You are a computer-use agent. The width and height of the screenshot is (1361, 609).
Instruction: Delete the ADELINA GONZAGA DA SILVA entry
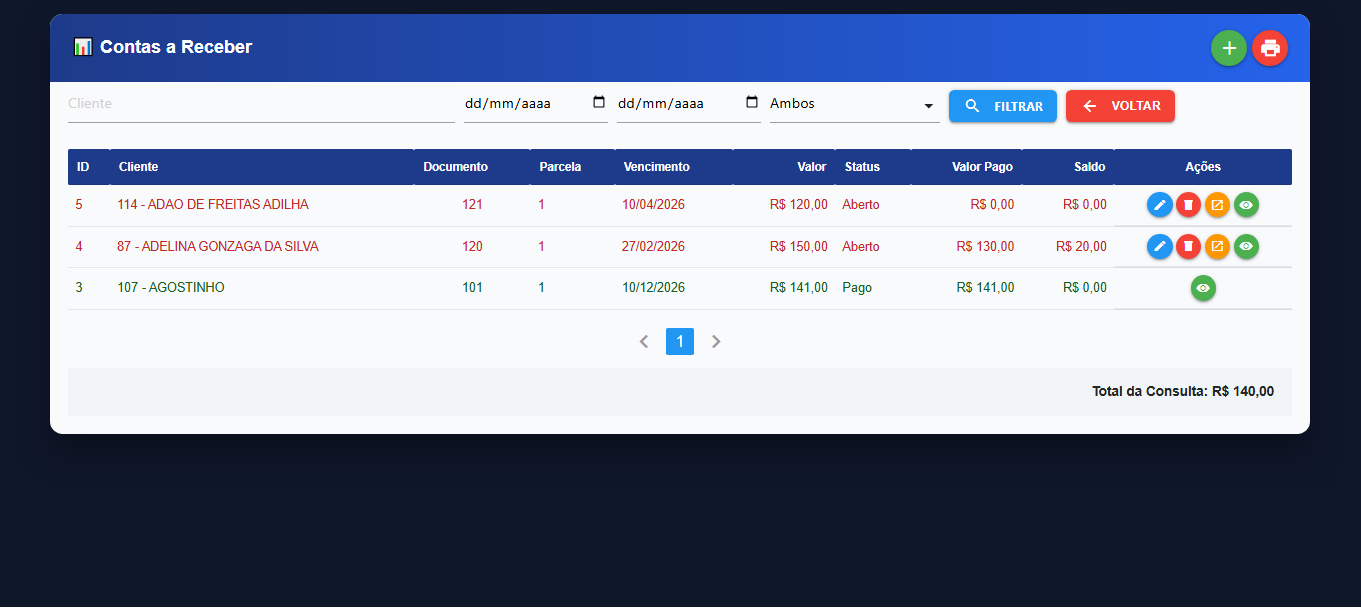coord(1188,246)
